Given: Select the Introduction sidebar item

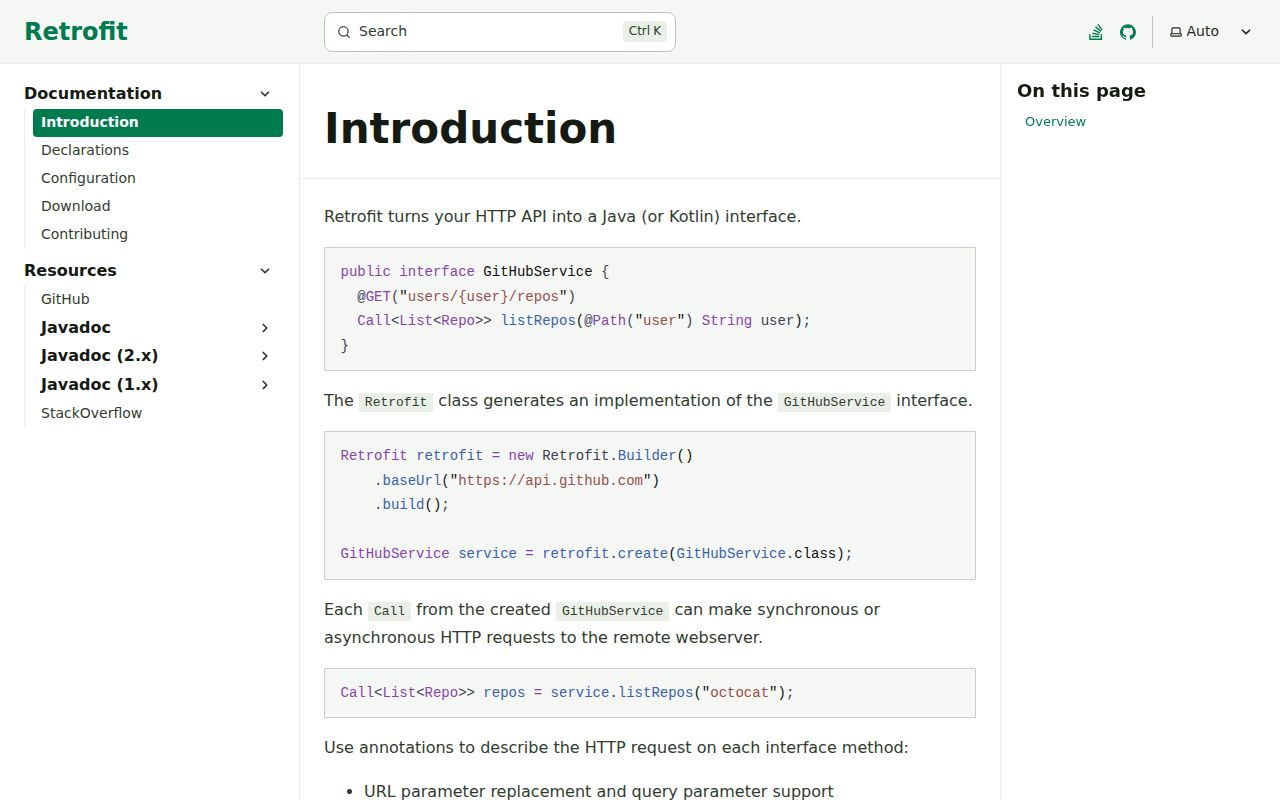Looking at the screenshot, I should pos(158,122).
